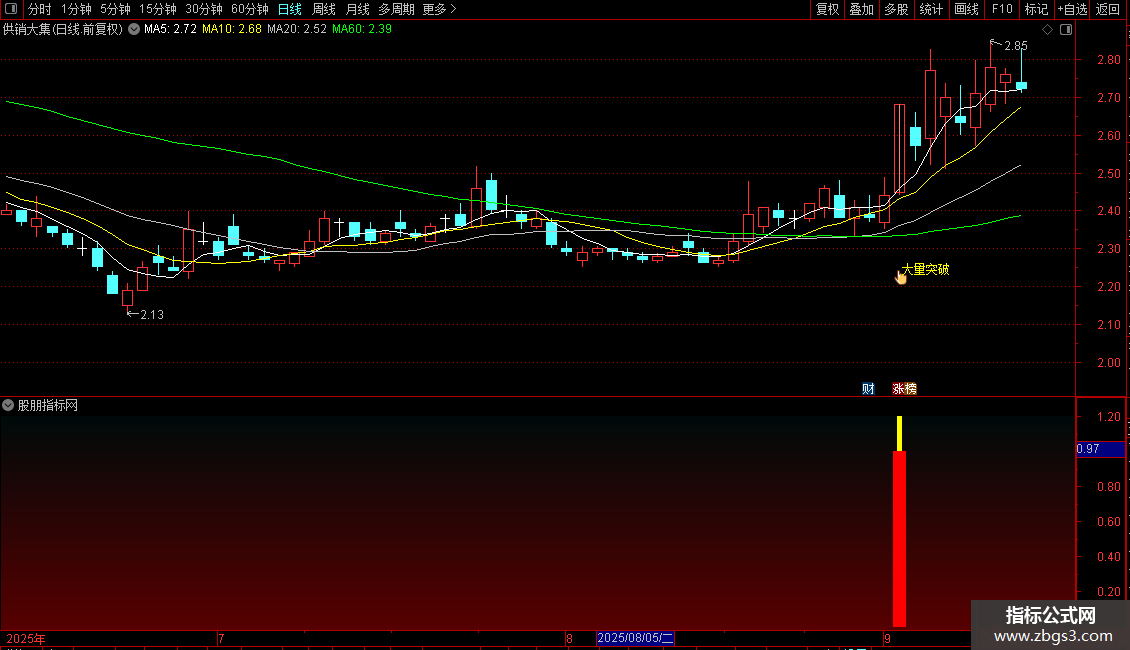The width and height of the screenshot is (1130, 650).
Task: Switch to 月线 monthly chart
Action: click(x=357, y=9)
